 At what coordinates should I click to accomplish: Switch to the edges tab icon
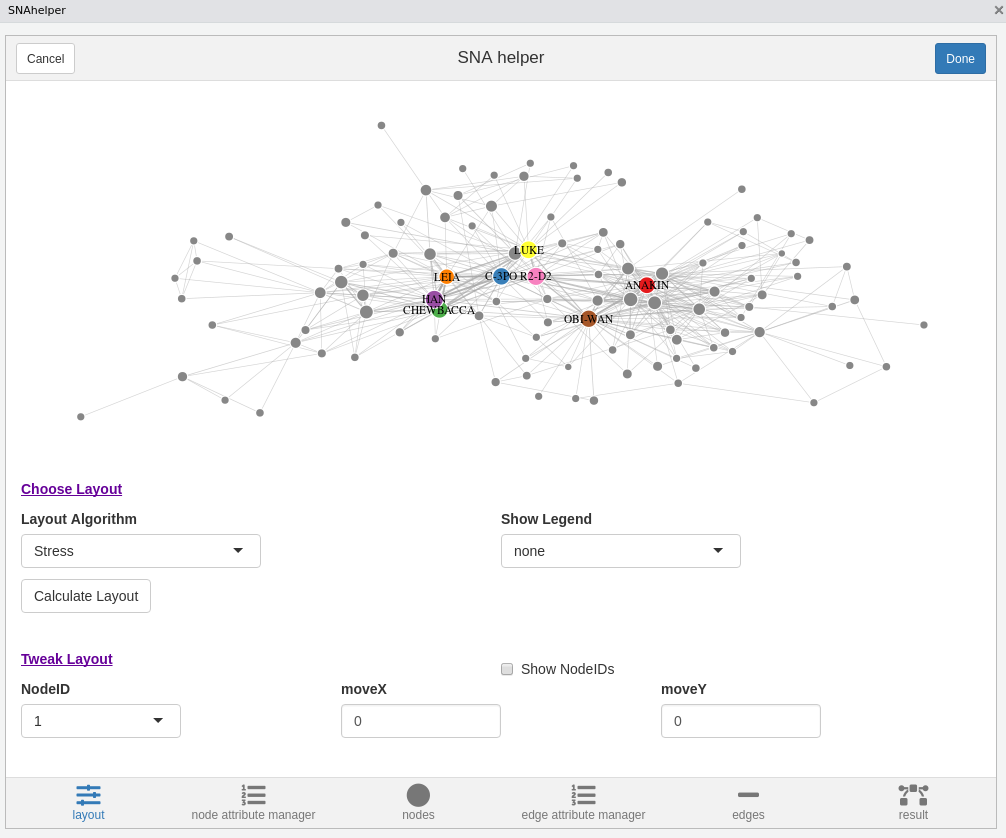[748, 795]
